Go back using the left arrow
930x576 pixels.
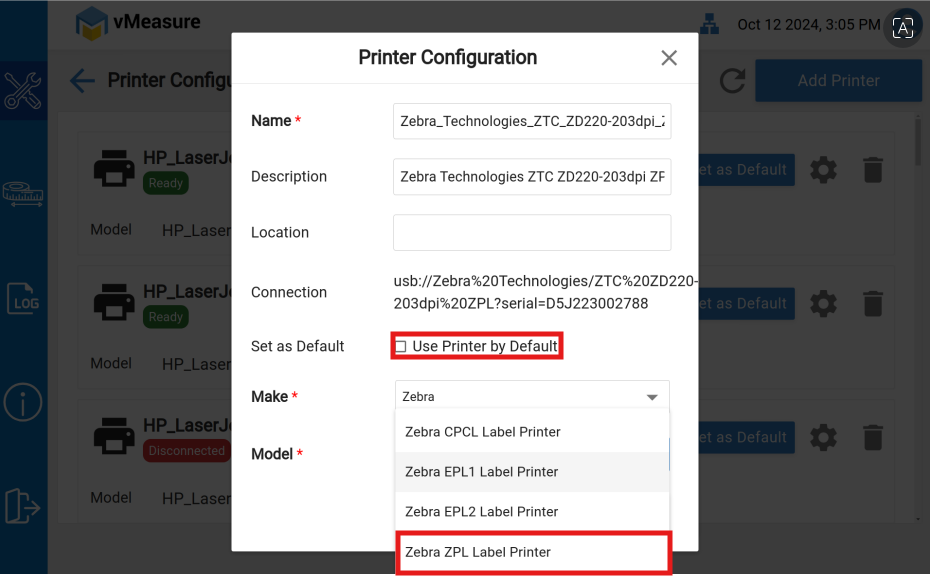(82, 81)
